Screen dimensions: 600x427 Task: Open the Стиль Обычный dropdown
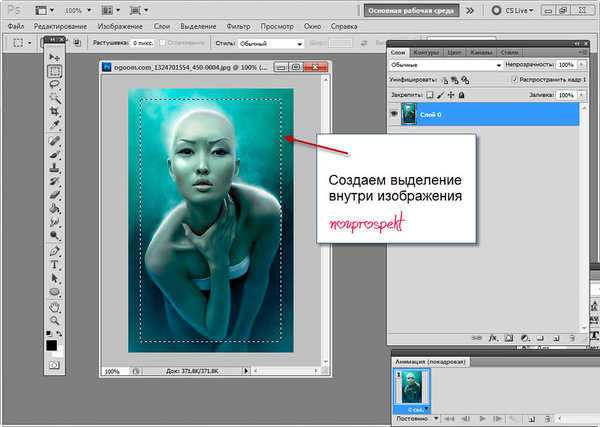click(271, 44)
